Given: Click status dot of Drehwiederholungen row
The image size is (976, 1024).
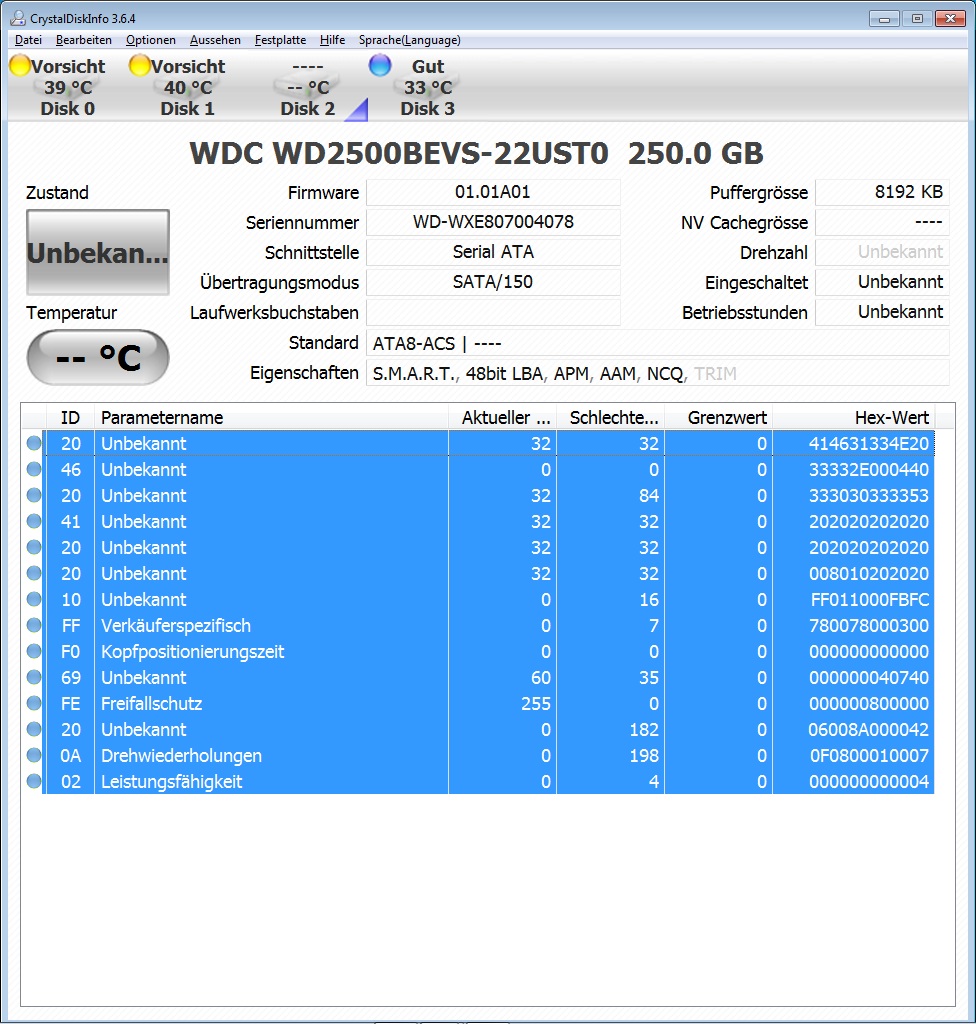Looking at the screenshot, I should (x=34, y=756).
